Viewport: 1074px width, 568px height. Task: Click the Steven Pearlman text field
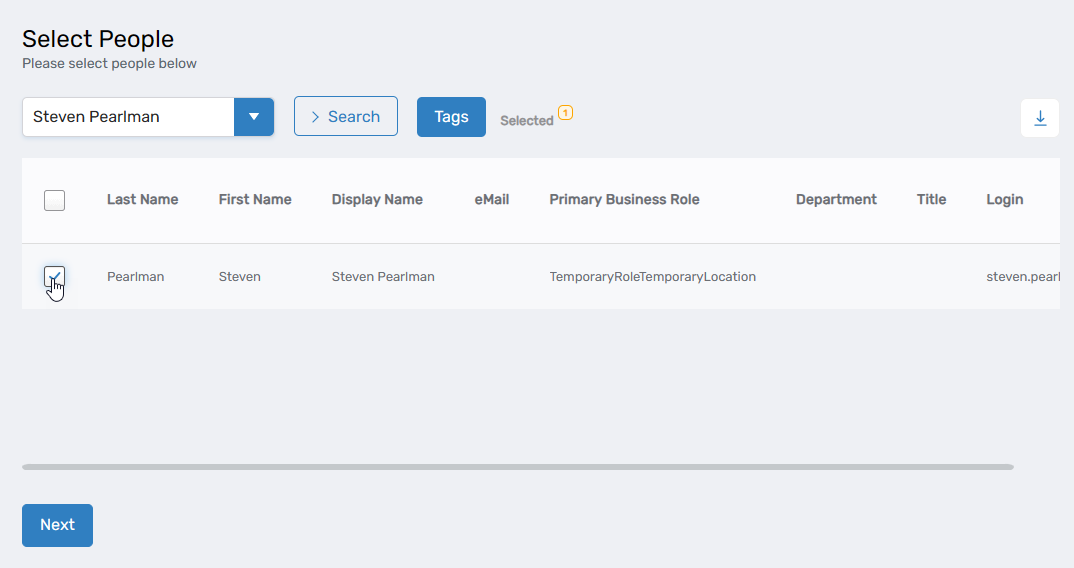(128, 117)
